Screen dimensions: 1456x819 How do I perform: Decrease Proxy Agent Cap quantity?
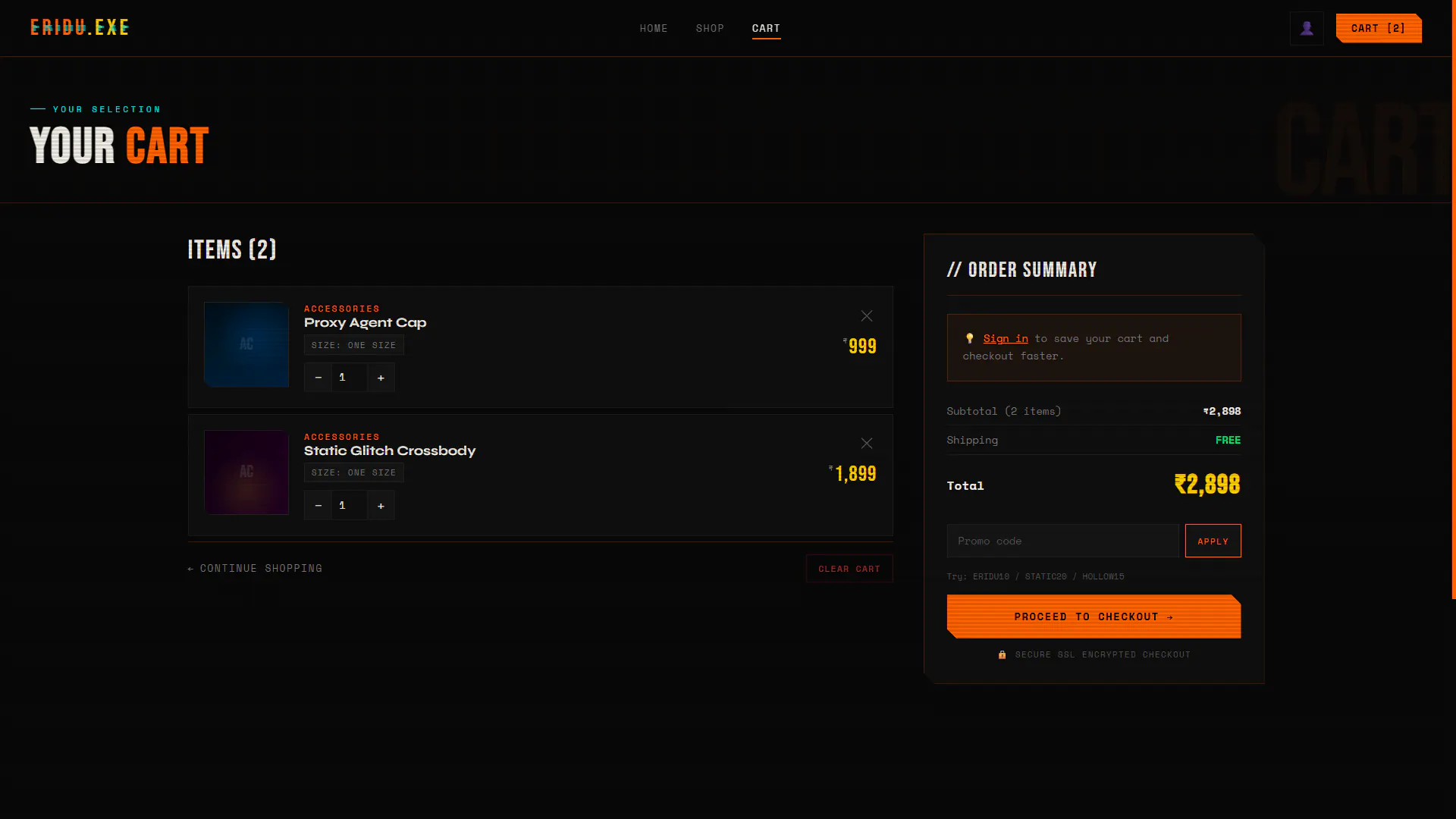(318, 377)
